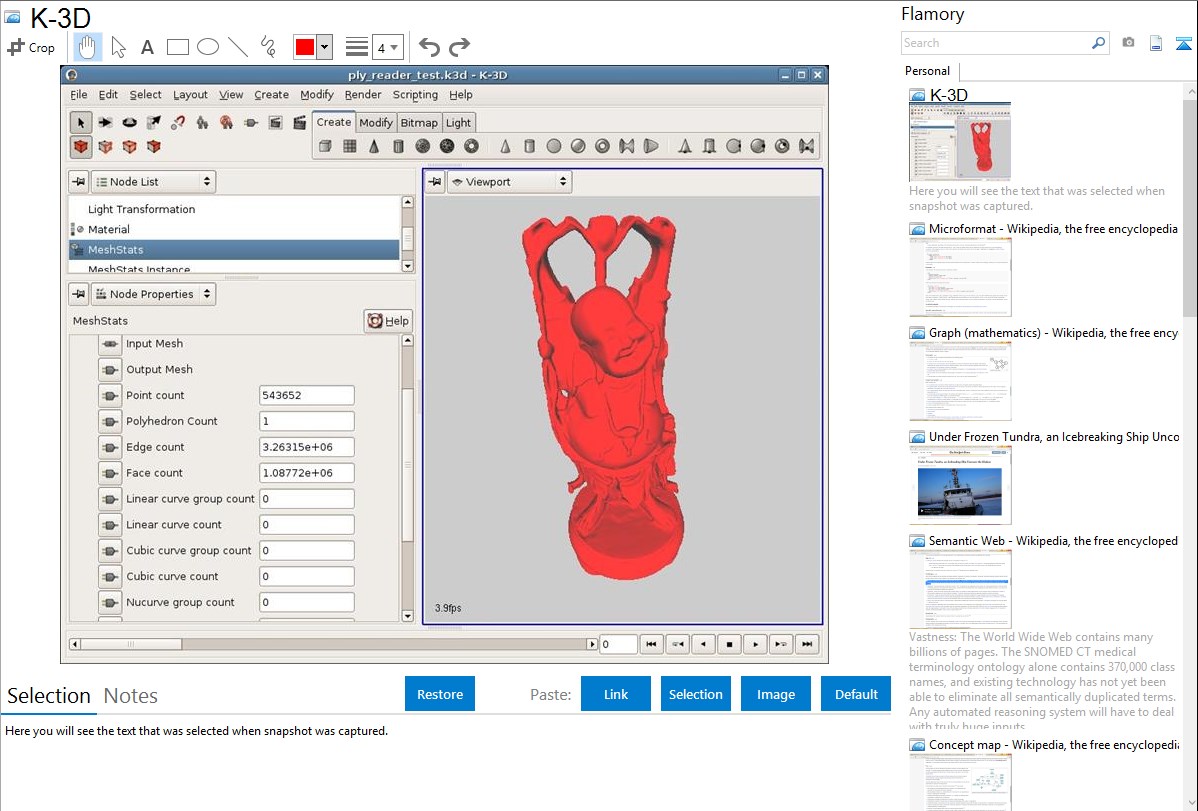Image resolution: width=1198 pixels, height=811 pixels.
Task: Choose the text annotation tool
Action: [x=147, y=47]
